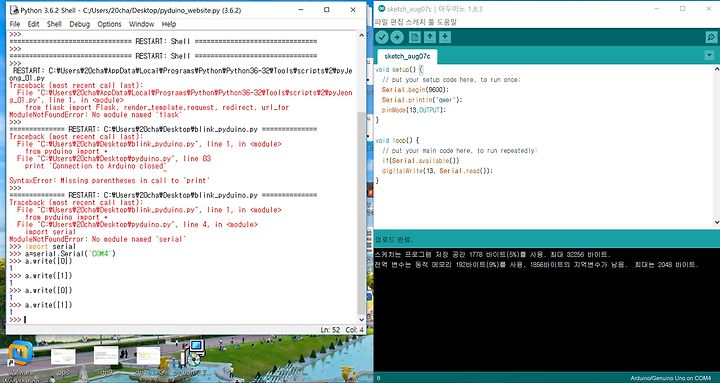Click the 'void setup() {' code line

point(399,70)
